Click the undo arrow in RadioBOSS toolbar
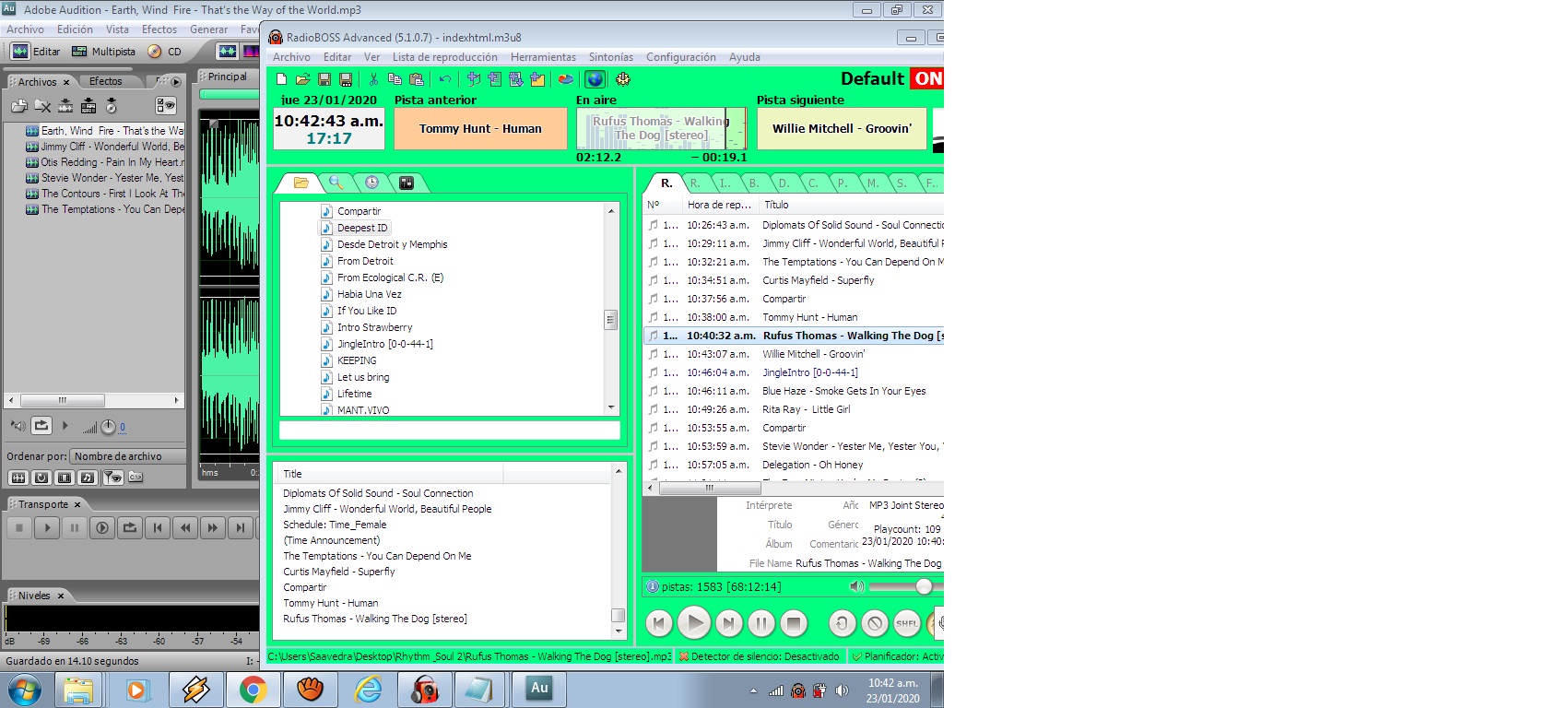1568x708 pixels. pyautogui.click(x=445, y=79)
